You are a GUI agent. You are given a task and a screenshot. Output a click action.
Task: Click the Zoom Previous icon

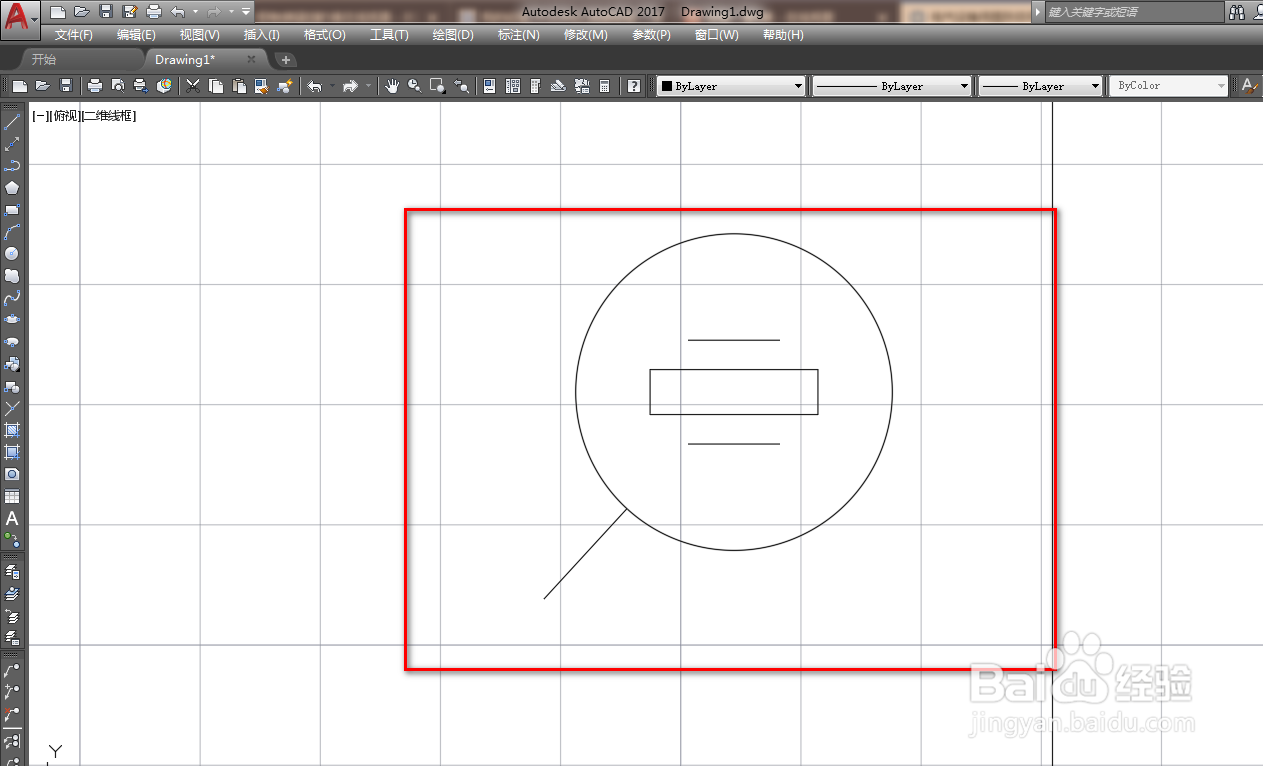[460, 86]
